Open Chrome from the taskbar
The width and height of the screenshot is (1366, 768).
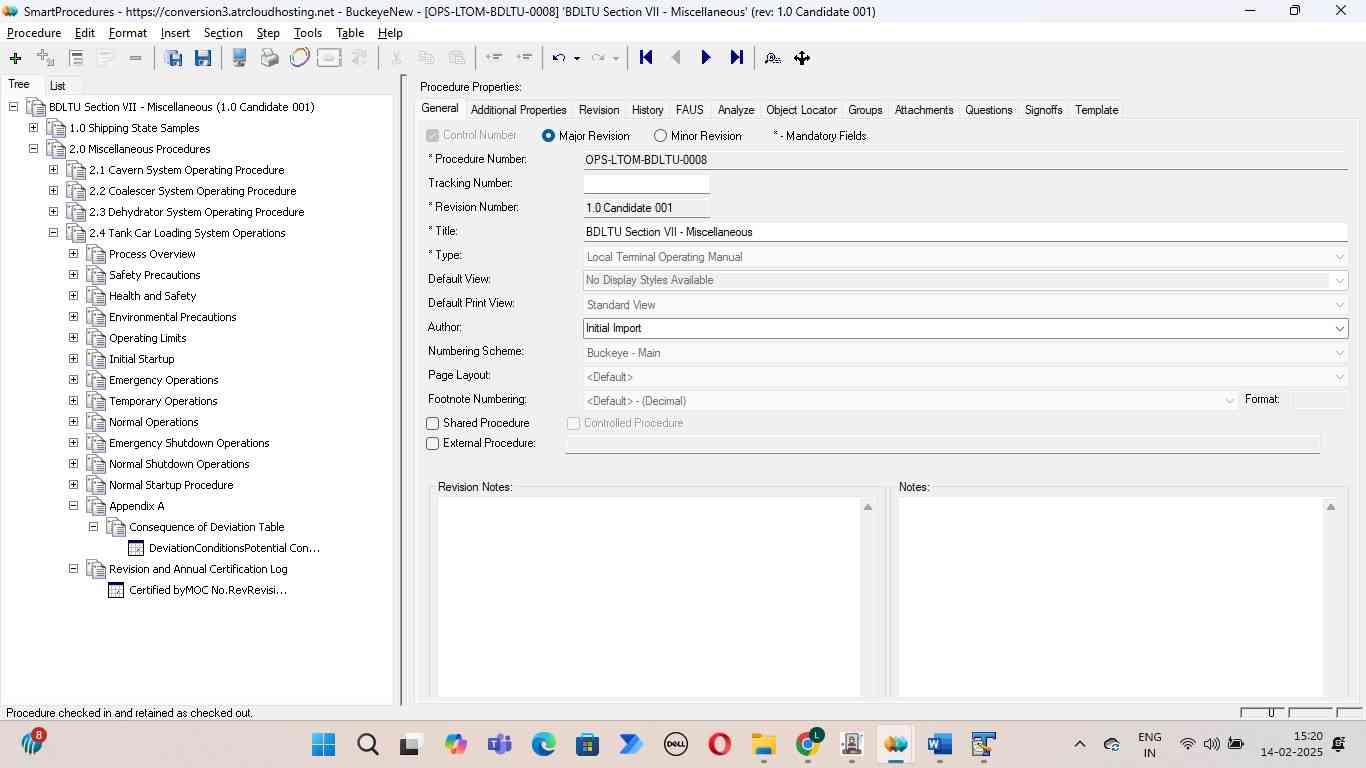point(808,744)
